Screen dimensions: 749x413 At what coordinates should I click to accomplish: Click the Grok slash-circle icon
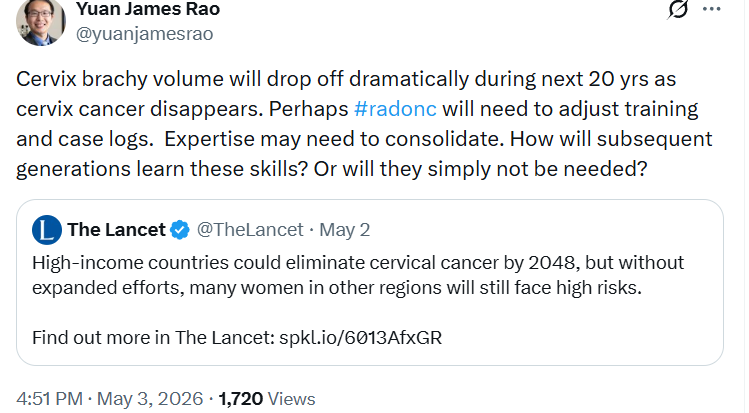(678, 9)
